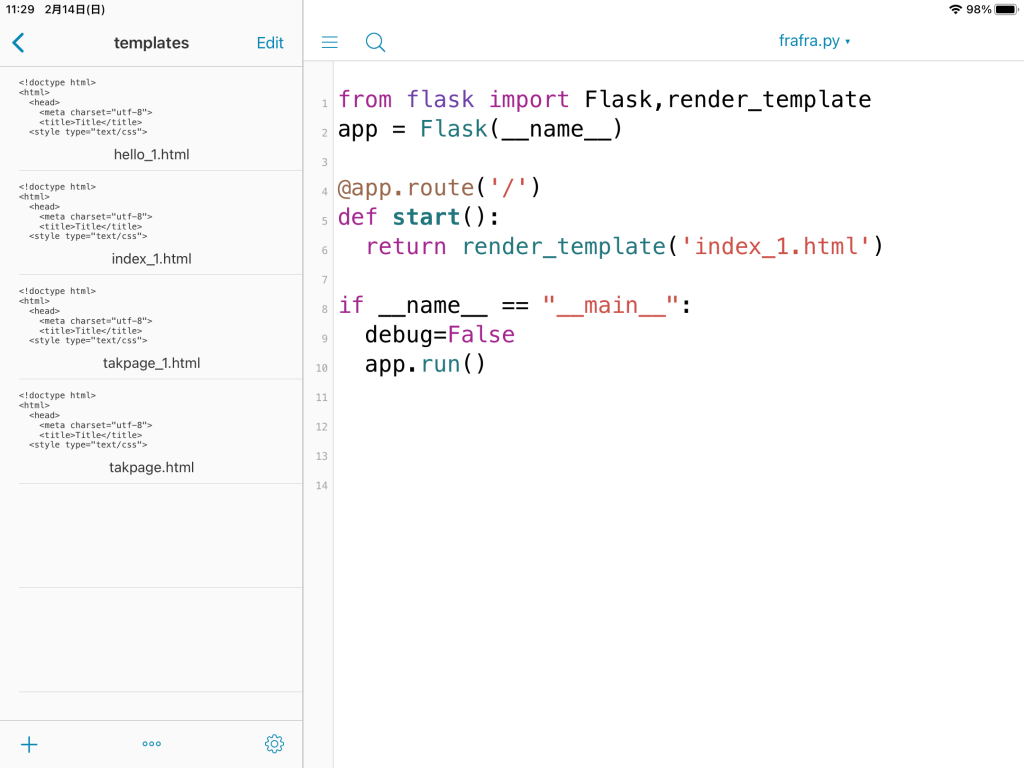Click line number 14 in the gutter
Screen dimensions: 1024x768
coord(321,486)
